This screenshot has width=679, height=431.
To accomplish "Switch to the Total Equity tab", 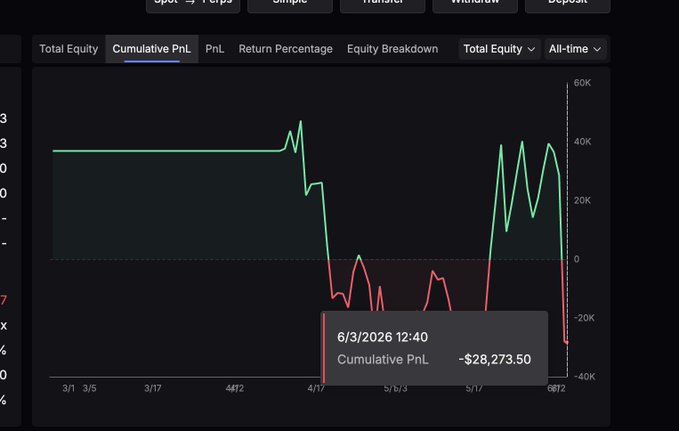I will pos(69,49).
